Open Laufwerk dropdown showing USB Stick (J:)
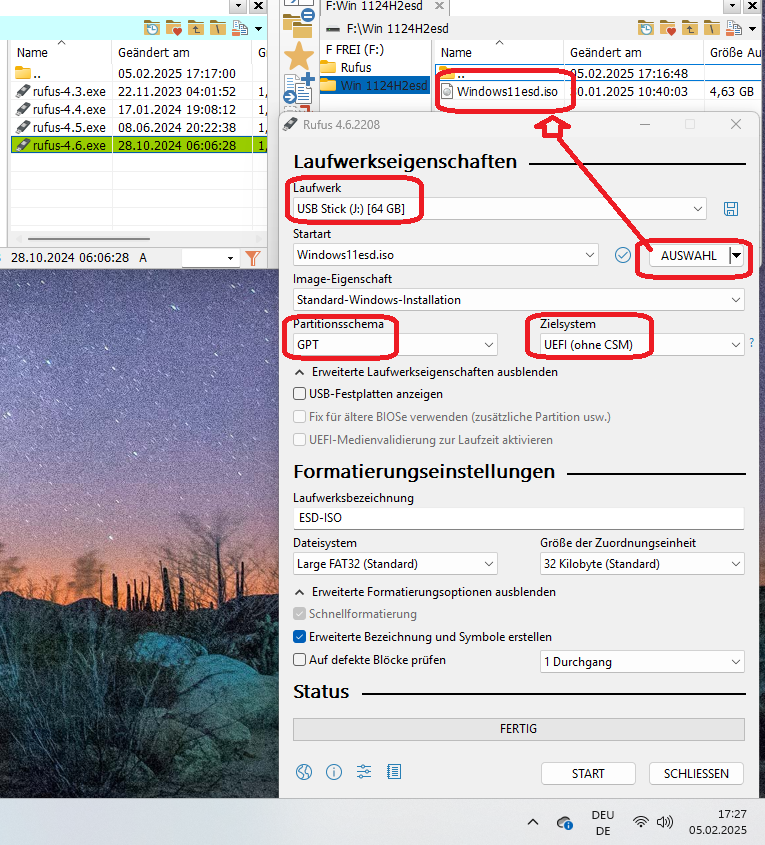This screenshot has width=765, height=845. tap(499, 209)
